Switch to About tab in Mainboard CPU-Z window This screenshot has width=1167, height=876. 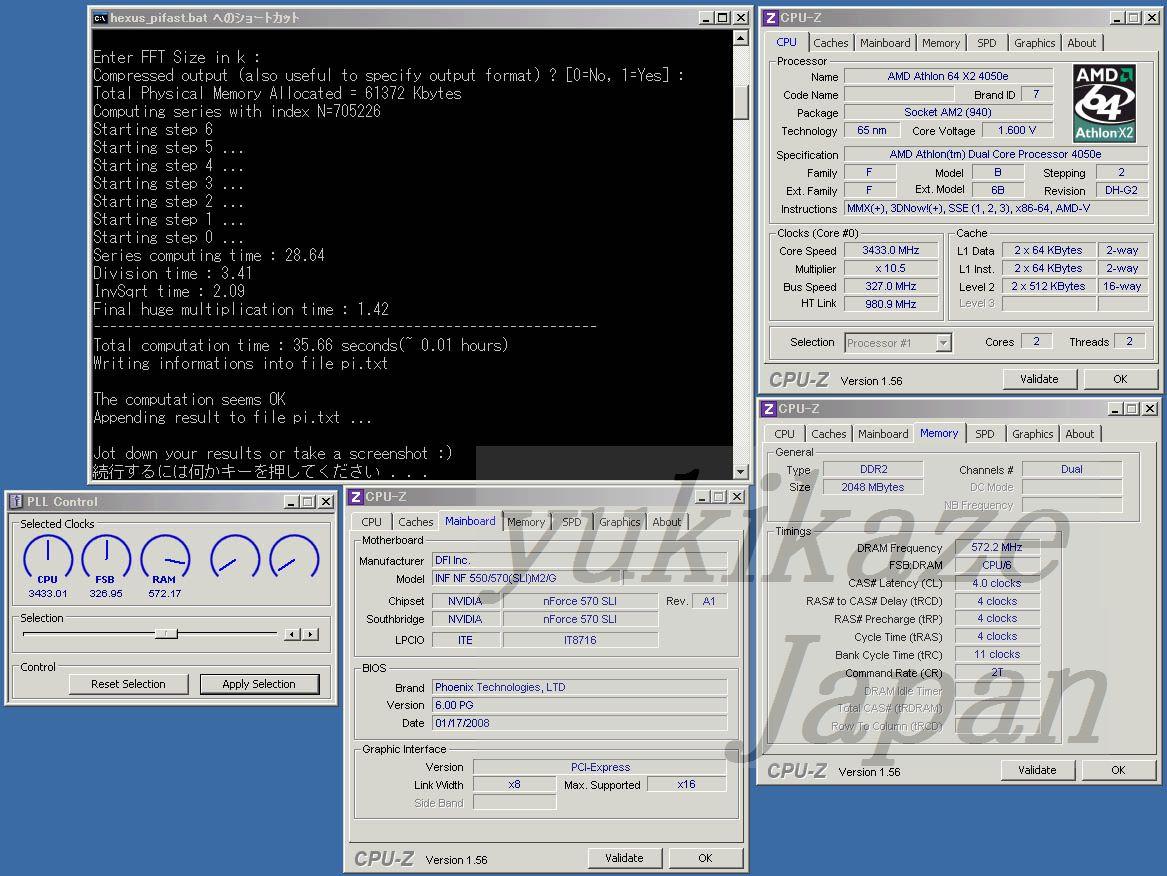click(x=666, y=522)
